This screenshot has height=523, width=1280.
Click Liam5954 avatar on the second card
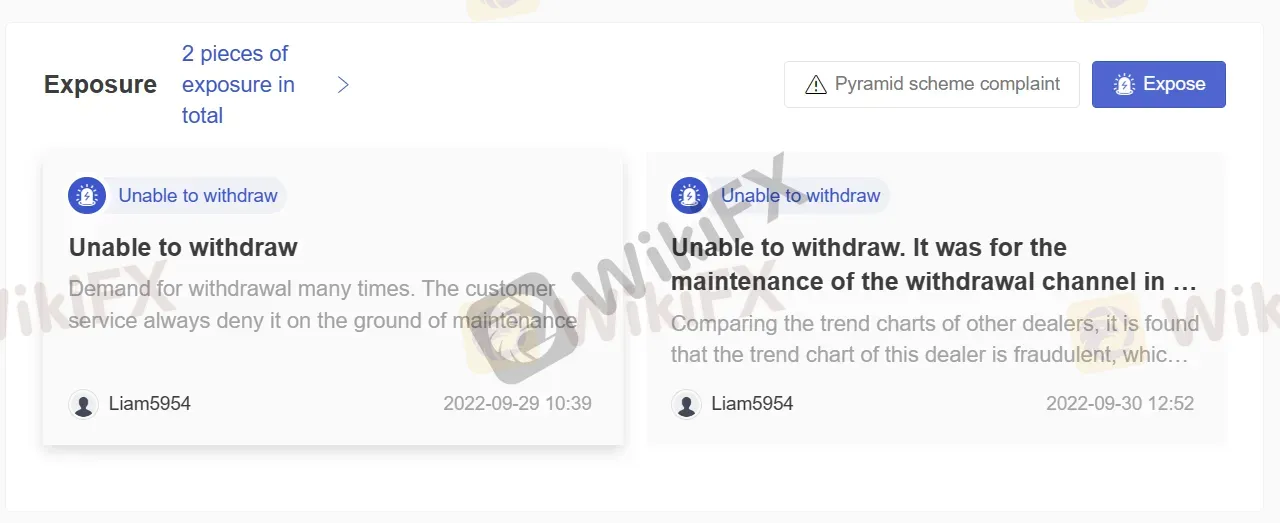[x=686, y=404]
